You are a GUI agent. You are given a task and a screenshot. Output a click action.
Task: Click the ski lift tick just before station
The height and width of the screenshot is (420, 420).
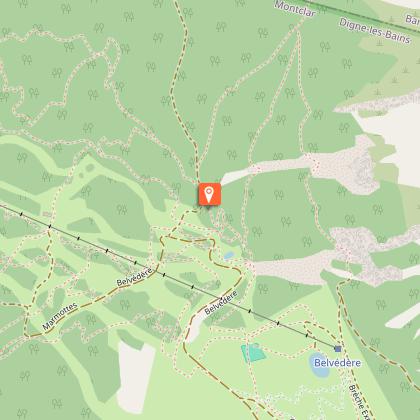click(x=307, y=335)
